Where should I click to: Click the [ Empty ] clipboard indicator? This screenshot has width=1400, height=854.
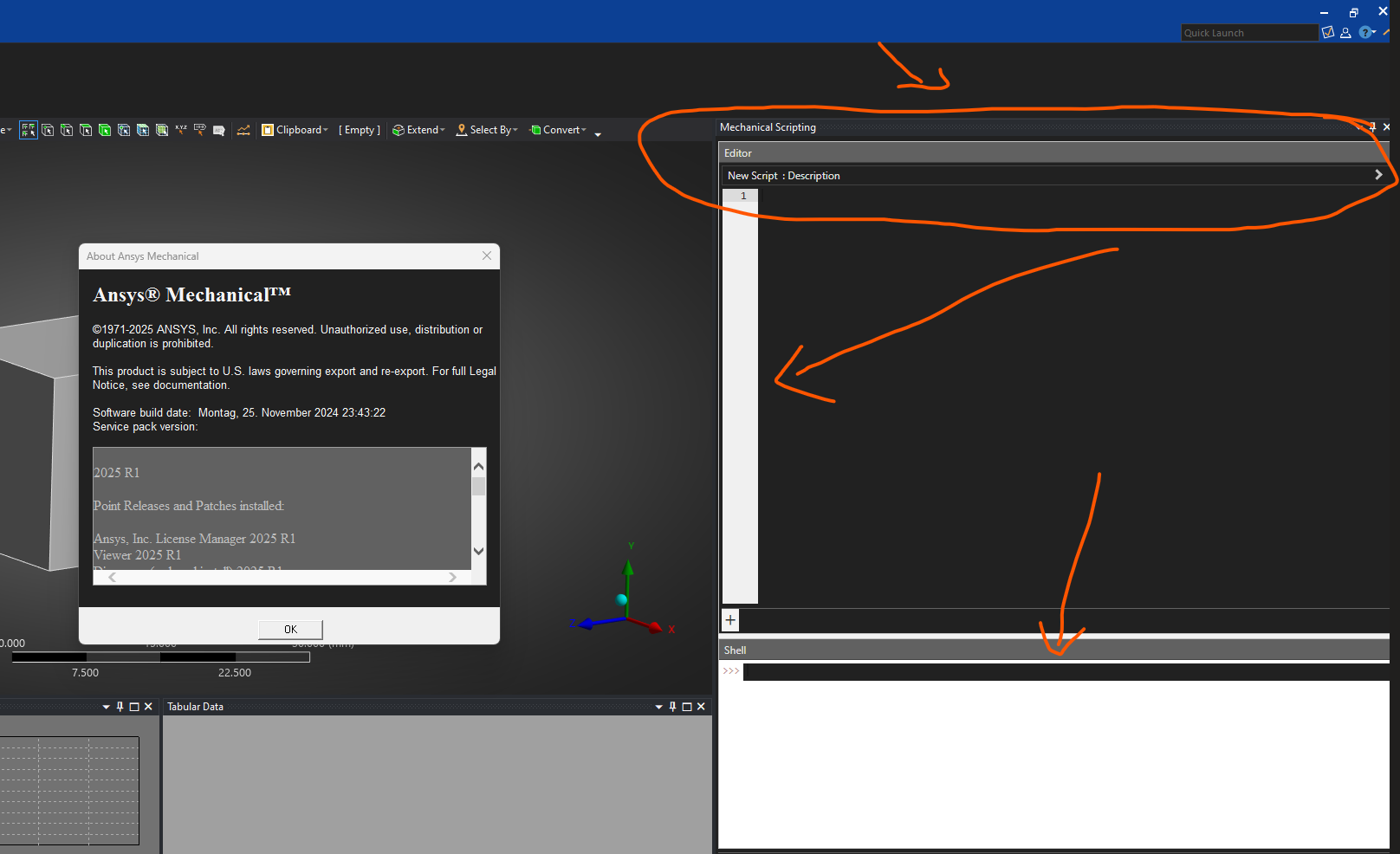tap(360, 130)
